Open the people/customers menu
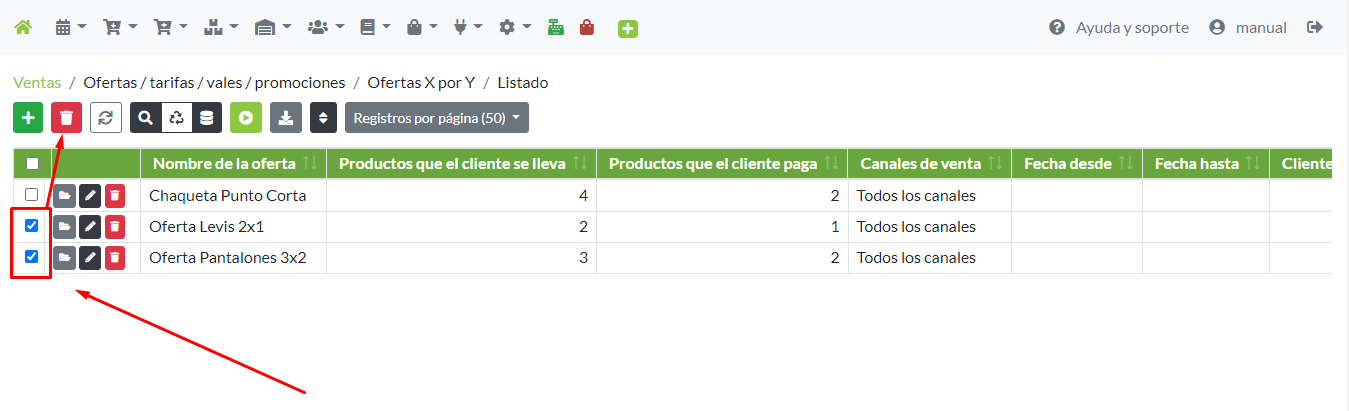The height and width of the screenshot is (411, 1349). (326, 28)
